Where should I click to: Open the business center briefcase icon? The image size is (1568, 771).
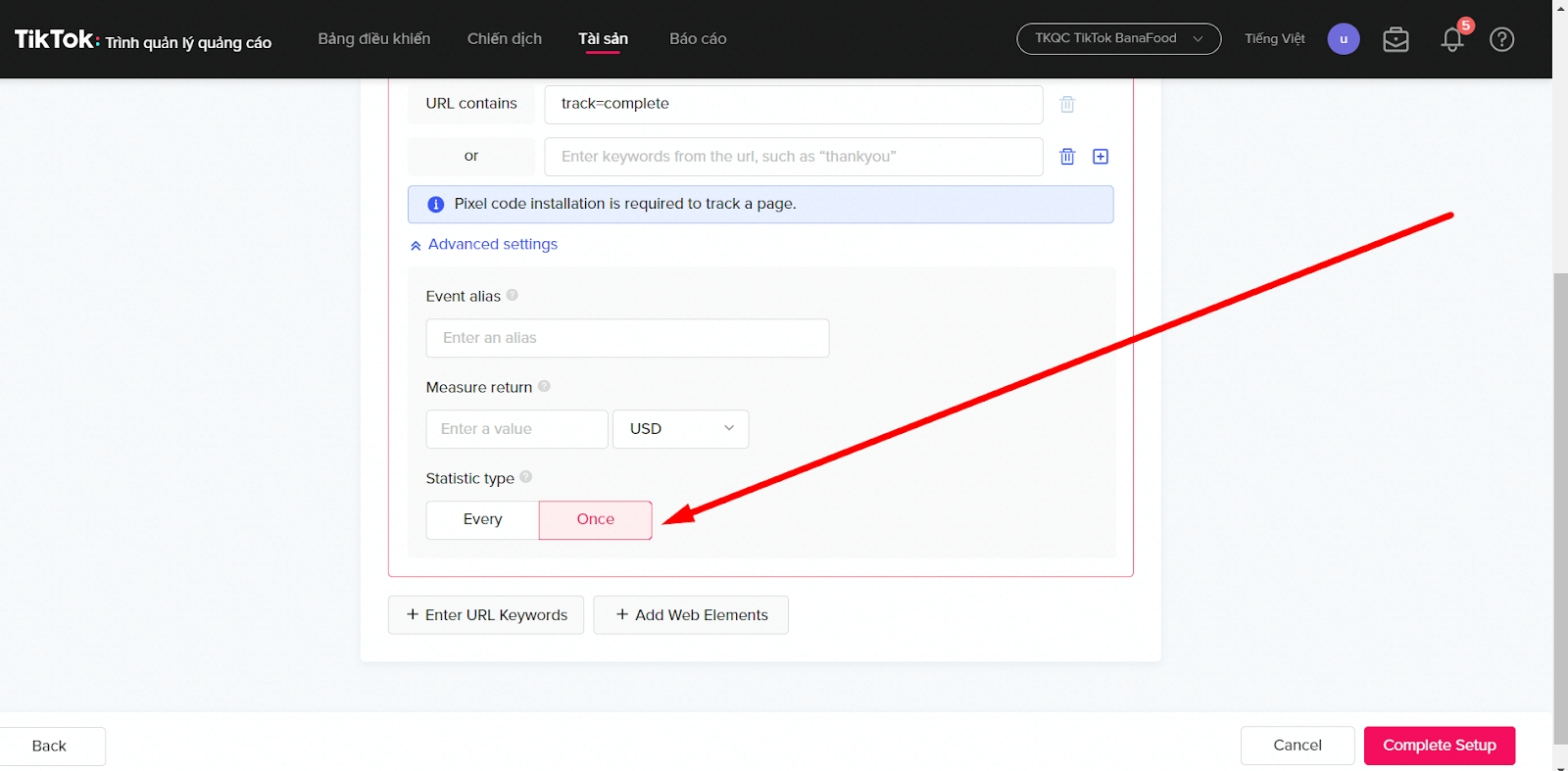pos(1396,39)
